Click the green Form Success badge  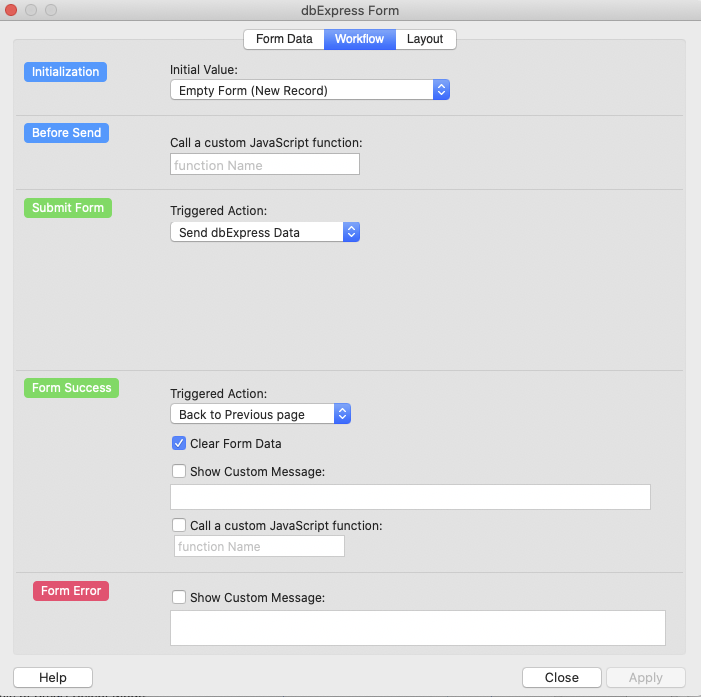71,388
